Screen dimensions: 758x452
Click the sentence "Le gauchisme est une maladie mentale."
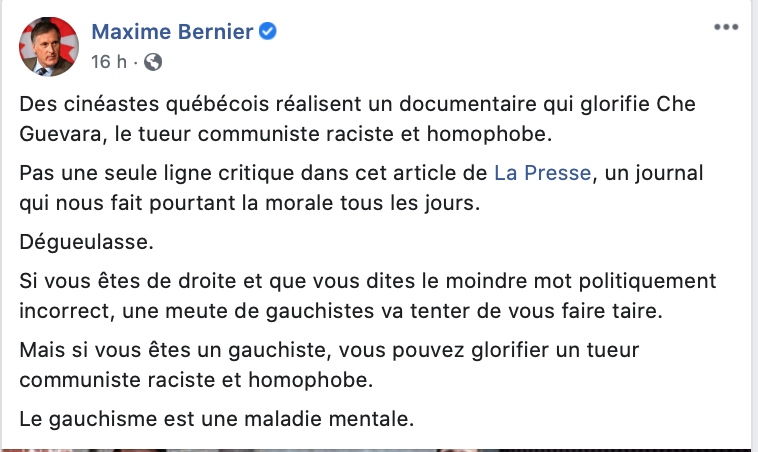coord(217,419)
